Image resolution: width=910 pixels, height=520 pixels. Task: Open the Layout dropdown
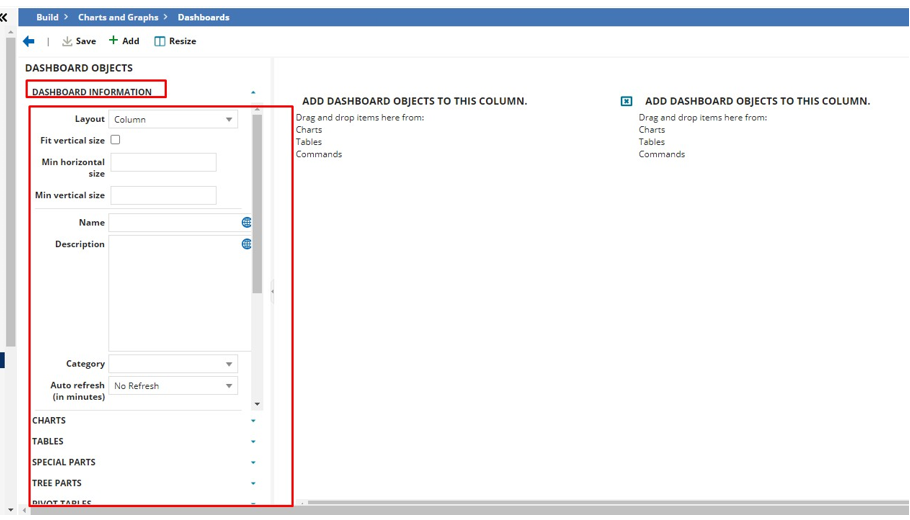point(173,119)
